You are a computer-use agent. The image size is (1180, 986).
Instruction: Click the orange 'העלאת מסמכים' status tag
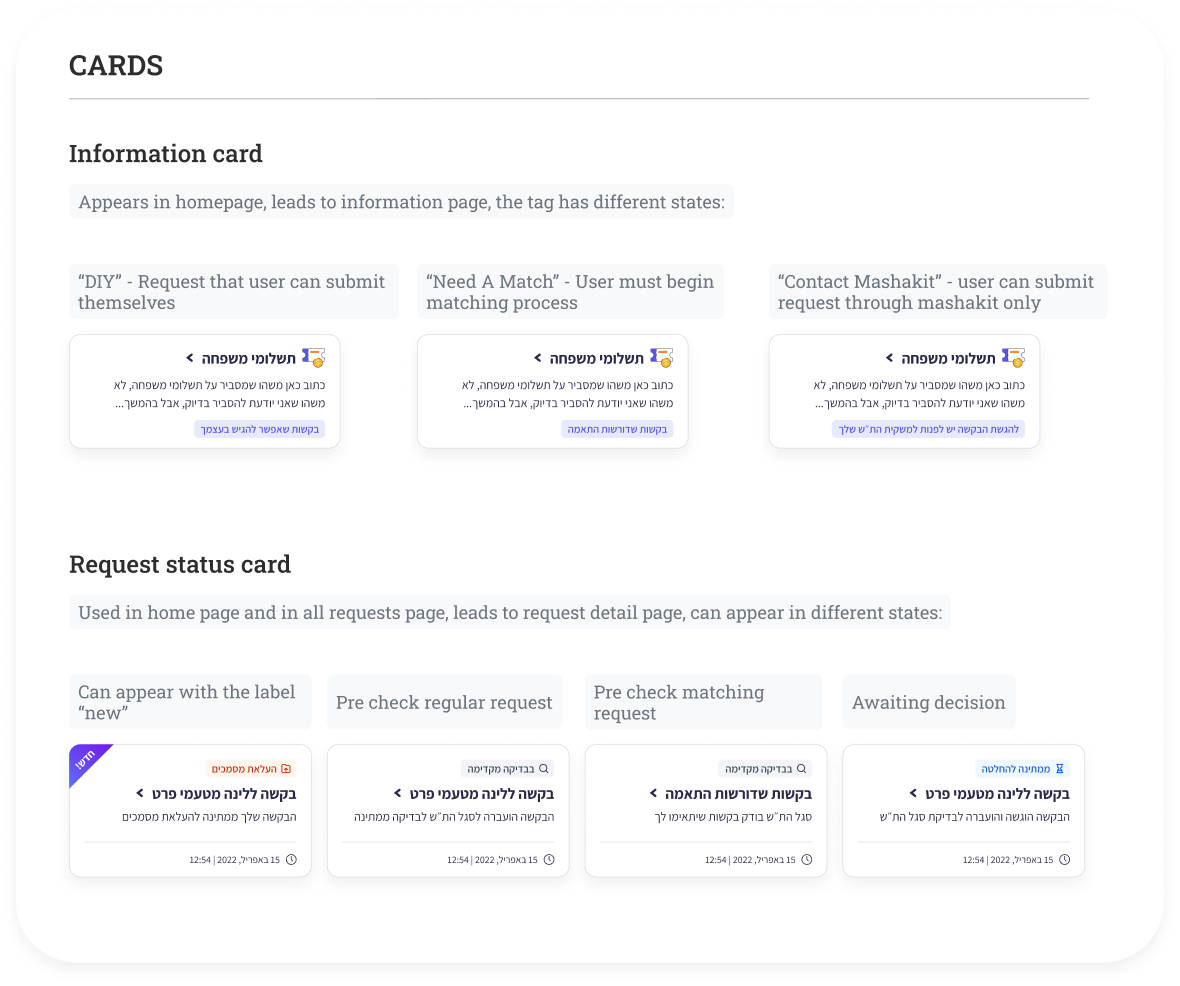[x=251, y=769]
